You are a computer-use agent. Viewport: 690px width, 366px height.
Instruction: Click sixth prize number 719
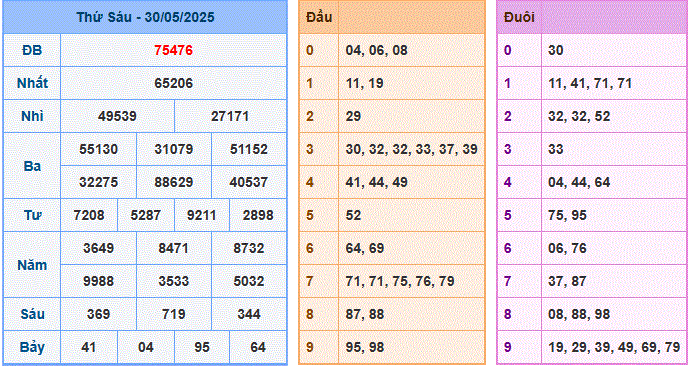(x=173, y=314)
